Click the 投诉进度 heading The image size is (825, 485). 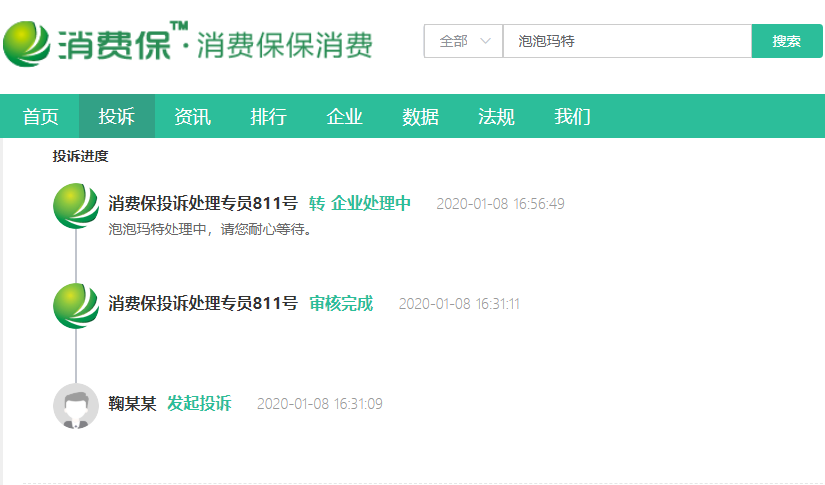point(81,156)
